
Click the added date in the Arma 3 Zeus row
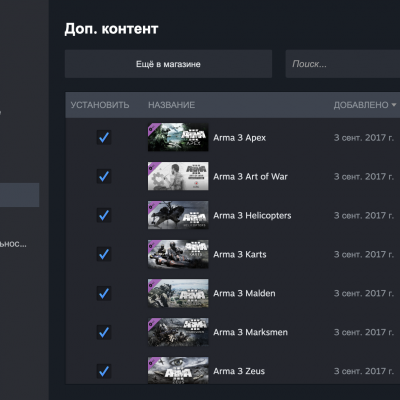tap(364, 371)
